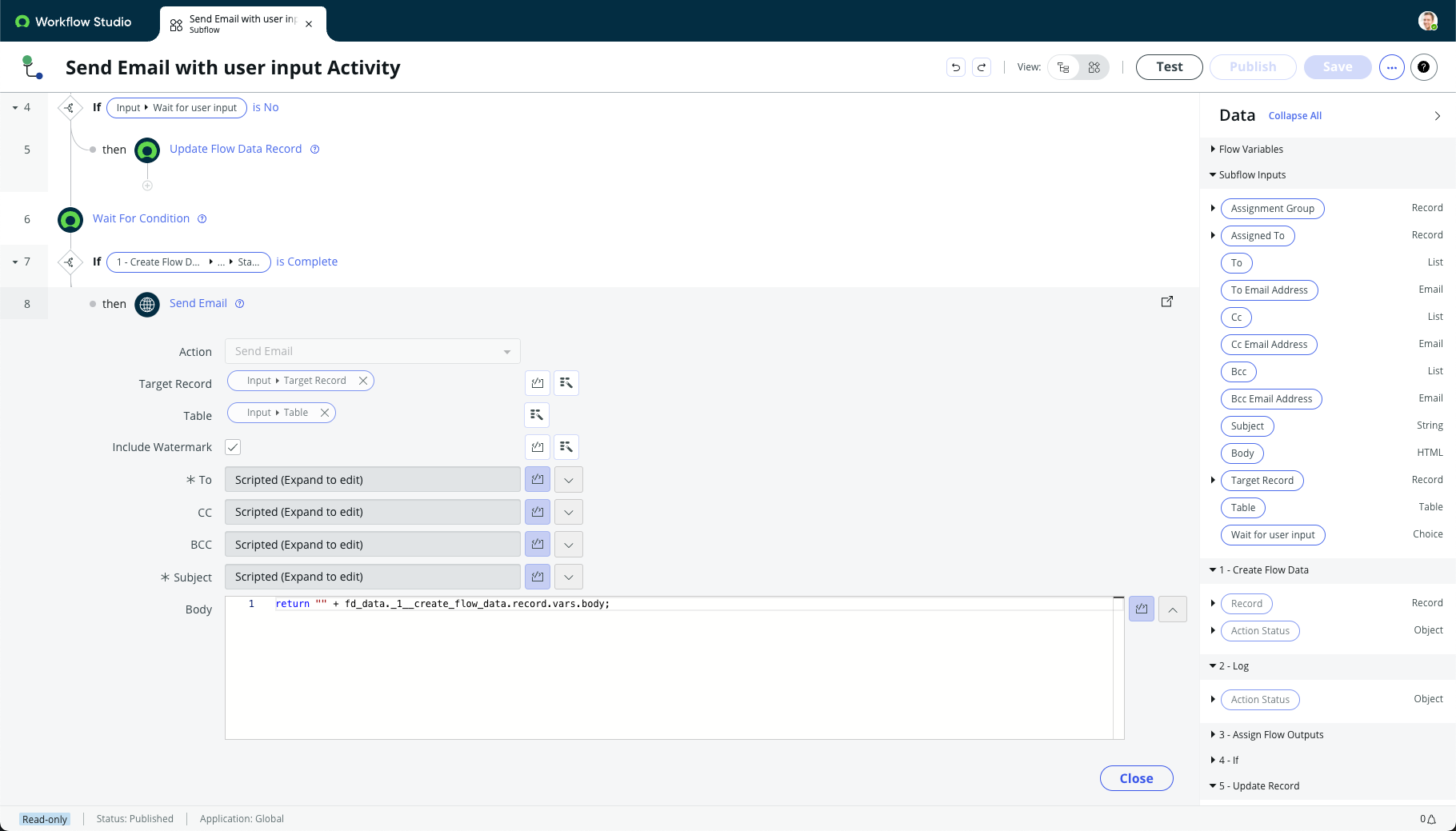Screen dimensions: 1456x831
Task: Collapse step 4 If branch
Action: coord(15,107)
